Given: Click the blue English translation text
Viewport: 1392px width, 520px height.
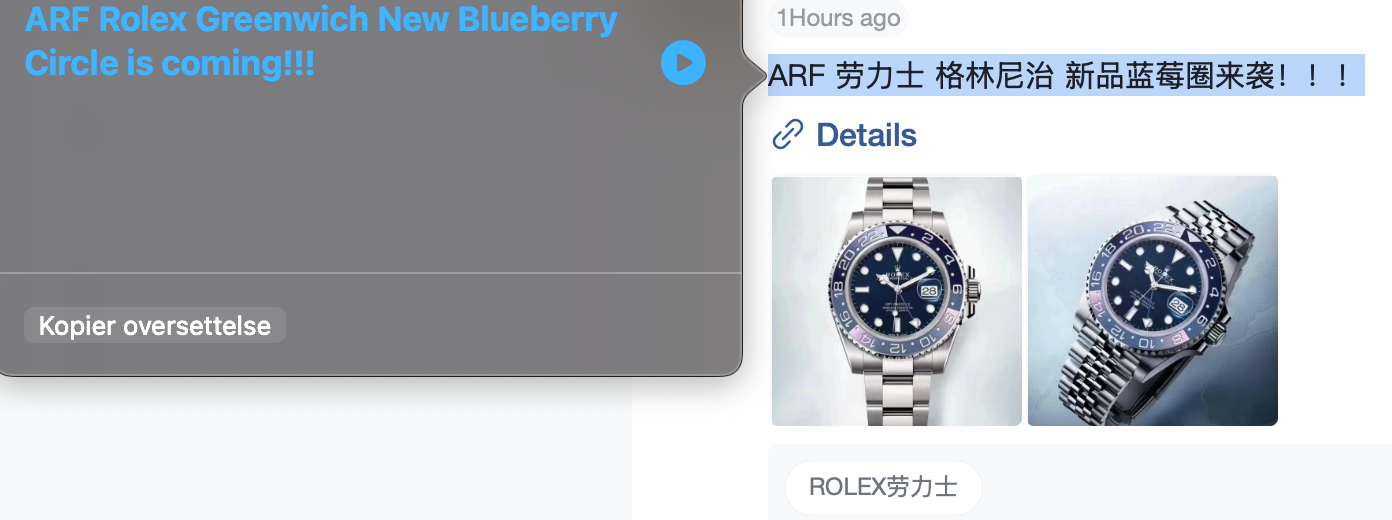Looking at the screenshot, I should pyautogui.click(x=321, y=41).
